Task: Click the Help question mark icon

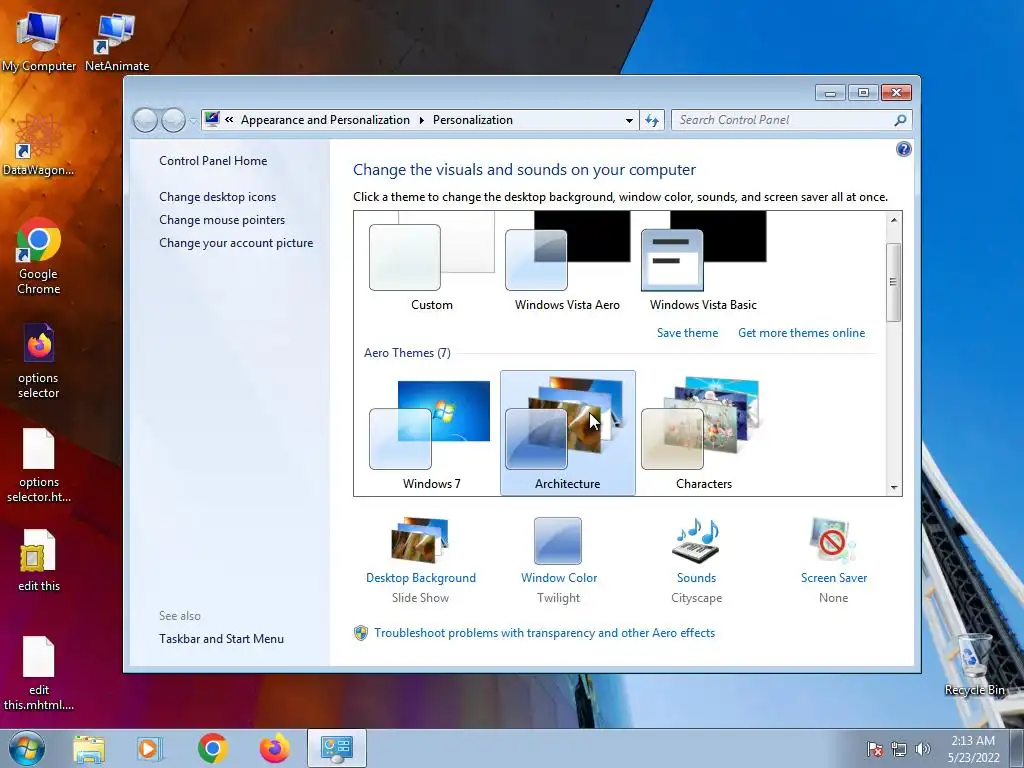Action: coord(903,150)
